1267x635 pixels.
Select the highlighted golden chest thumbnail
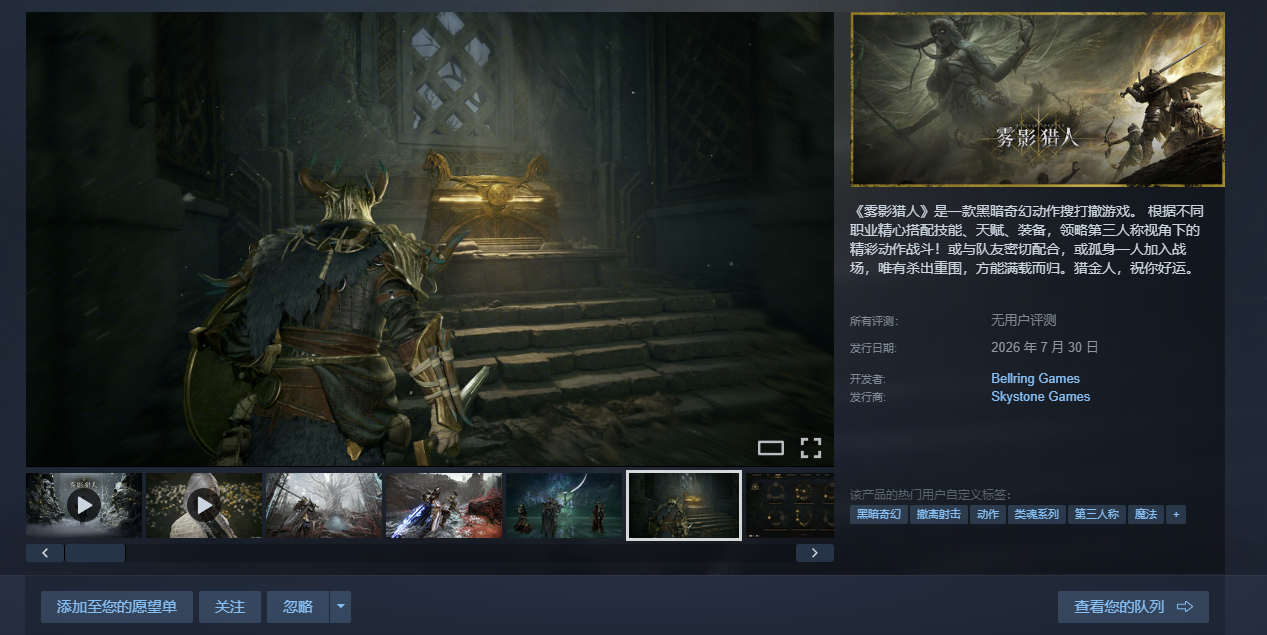(684, 506)
